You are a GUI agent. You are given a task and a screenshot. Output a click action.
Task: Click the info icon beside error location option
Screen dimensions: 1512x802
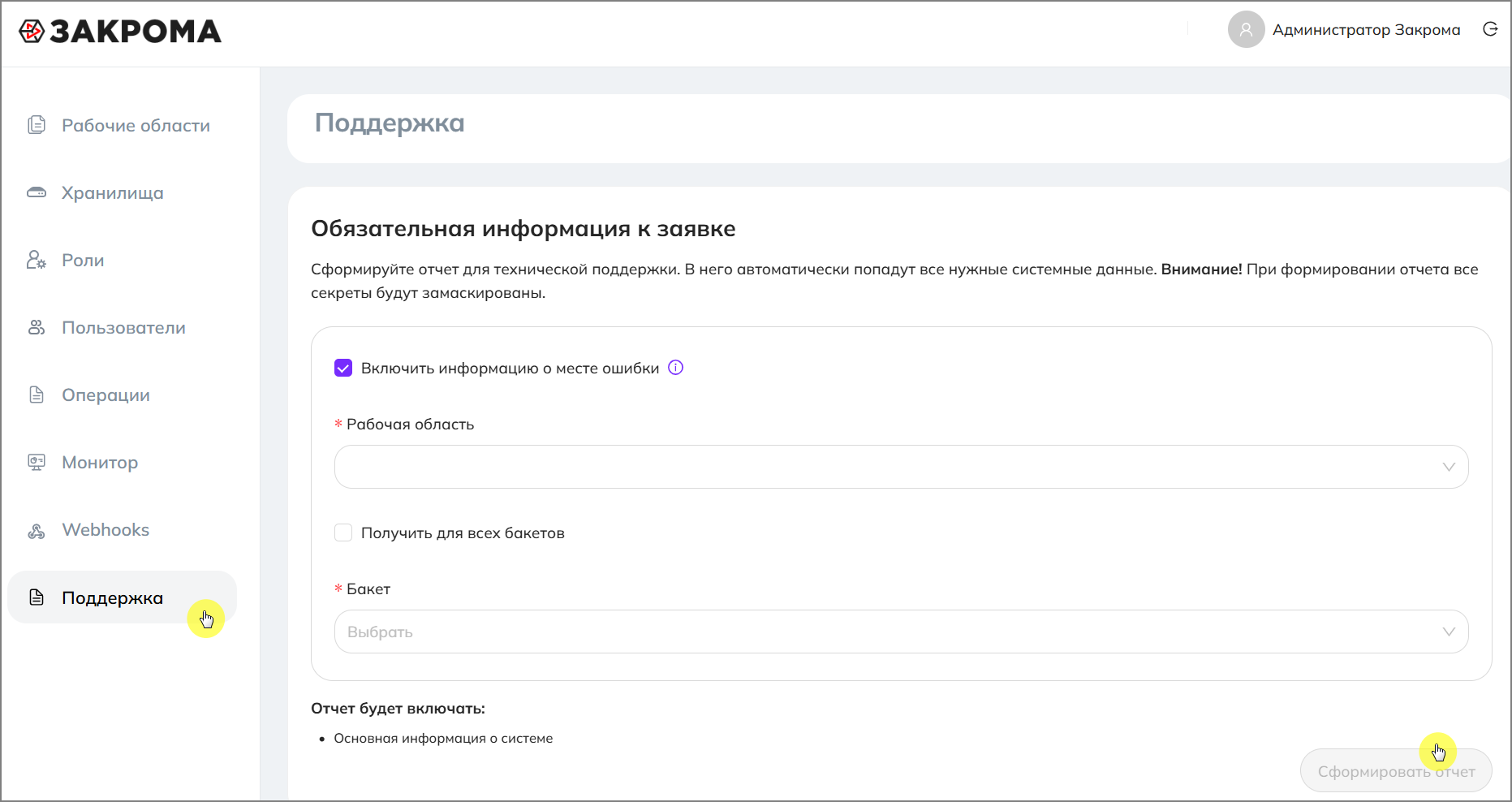pos(675,368)
